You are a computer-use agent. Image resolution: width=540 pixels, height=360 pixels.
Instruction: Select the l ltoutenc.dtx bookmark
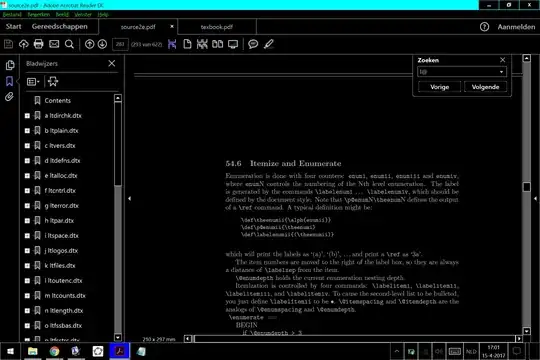(x=63, y=281)
